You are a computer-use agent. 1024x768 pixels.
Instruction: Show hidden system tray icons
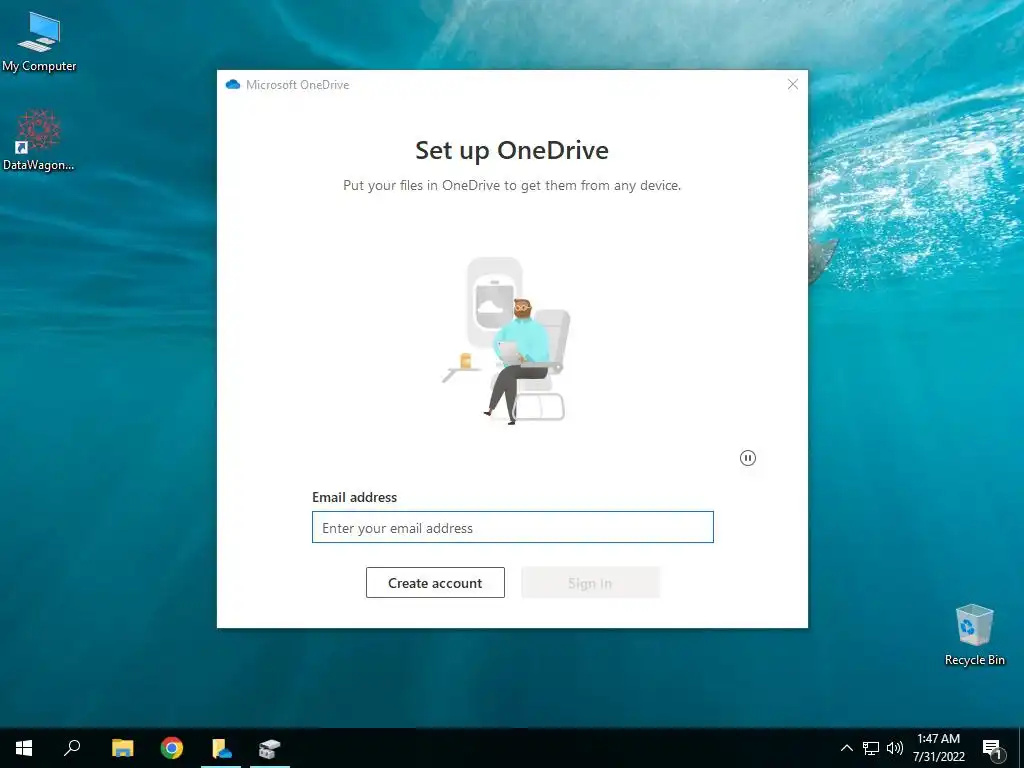846,748
